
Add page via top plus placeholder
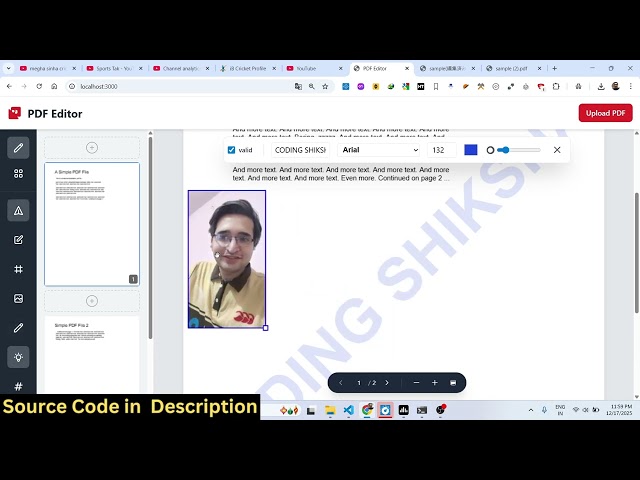tap(92, 148)
